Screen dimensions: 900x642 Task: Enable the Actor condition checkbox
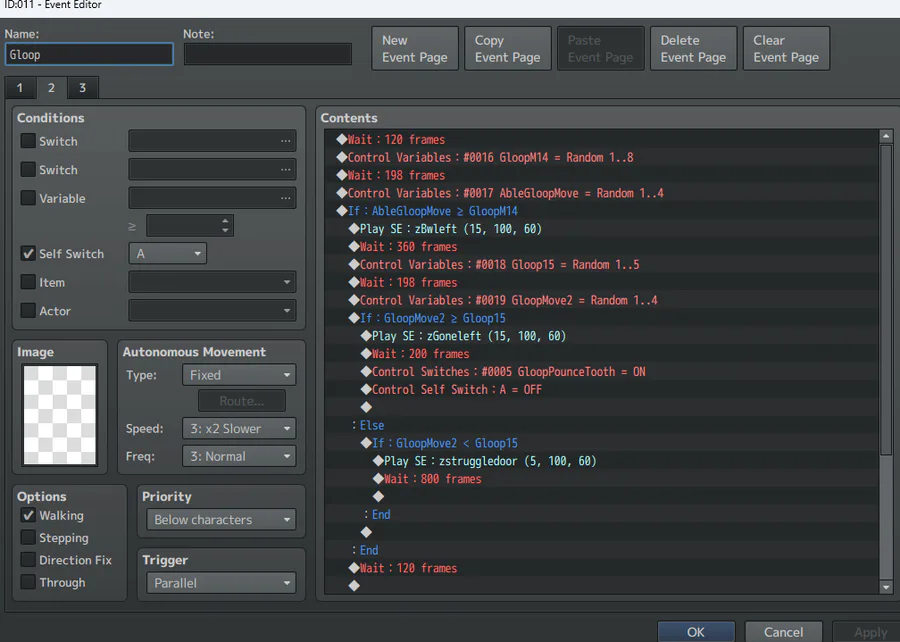(28, 310)
